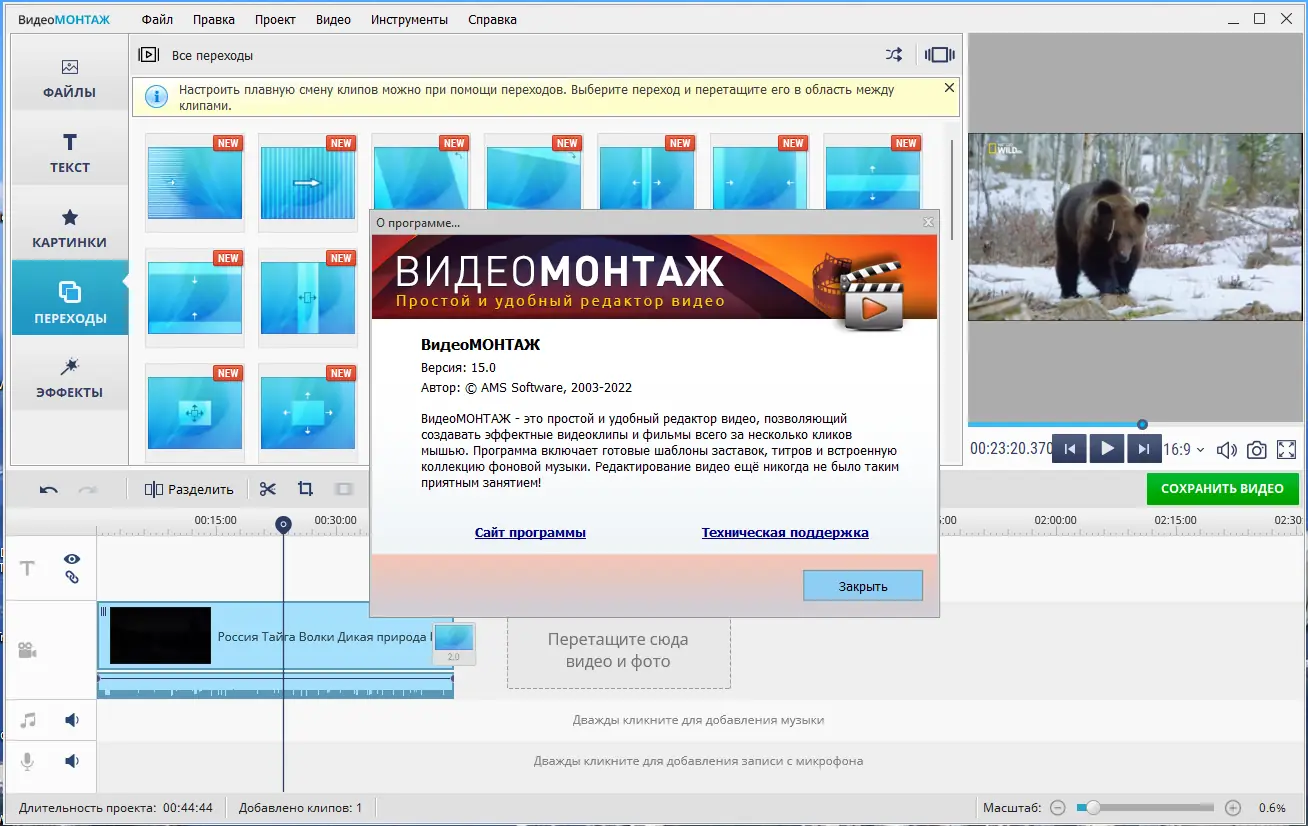The image size is (1308, 826).
Task: Open the Проект menu
Action: pyautogui.click(x=275, y=19)
